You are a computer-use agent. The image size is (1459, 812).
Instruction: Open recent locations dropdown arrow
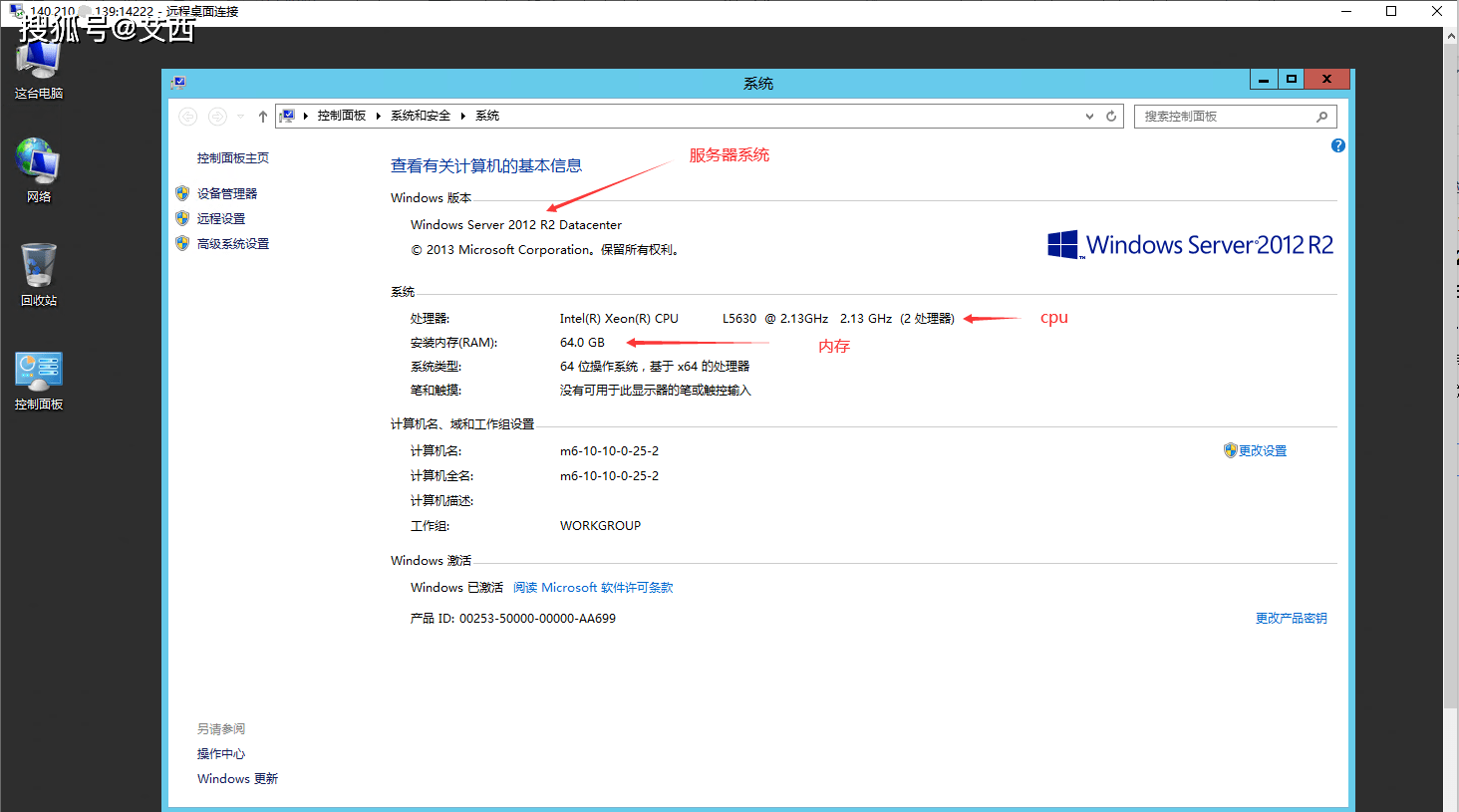click(x=240, y=117)
